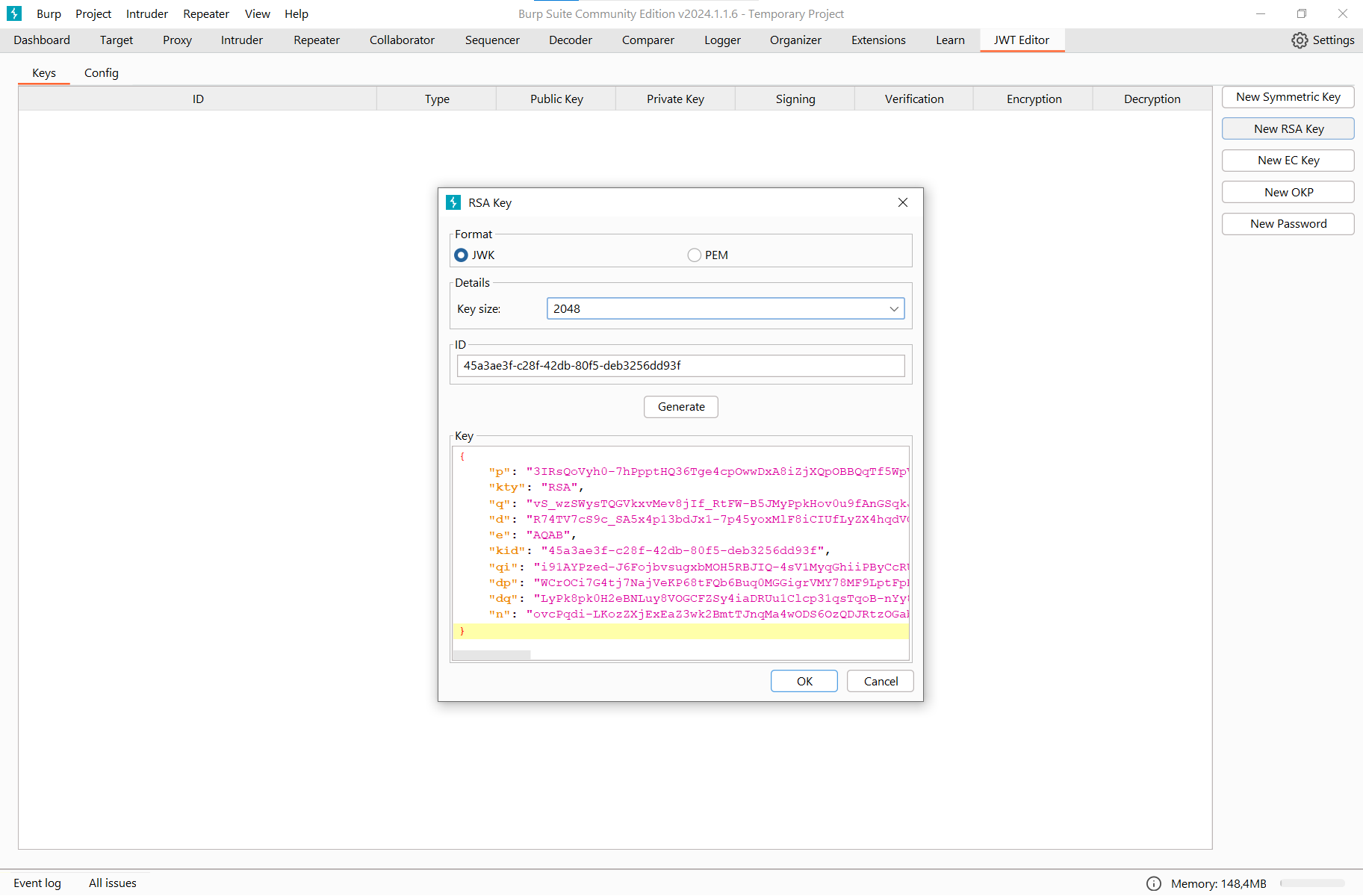Click the Private Key column header

[x=675, y=99]
